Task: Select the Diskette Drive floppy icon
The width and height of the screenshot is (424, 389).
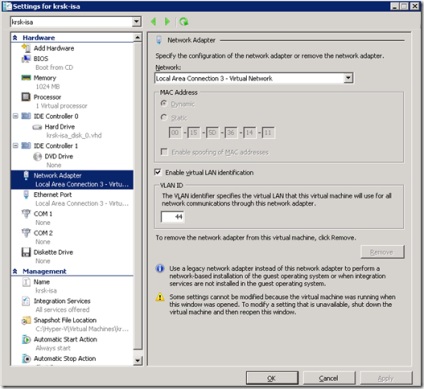Action: point(26,252)
